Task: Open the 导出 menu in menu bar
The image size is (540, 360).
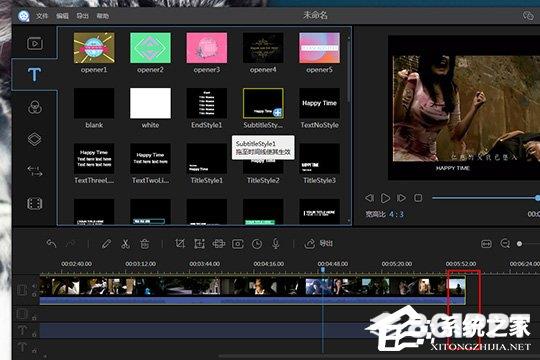Action: (x=83, y=16)
